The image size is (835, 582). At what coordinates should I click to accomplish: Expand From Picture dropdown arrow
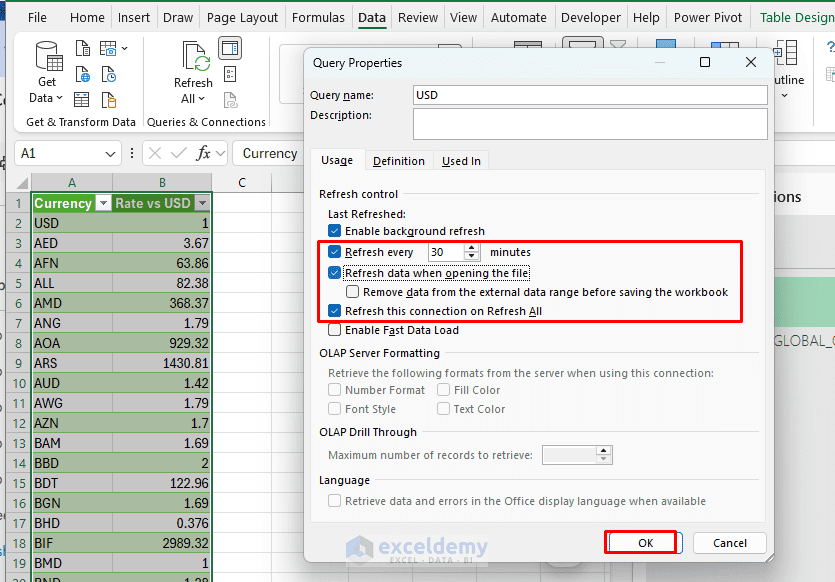[125, 48]
